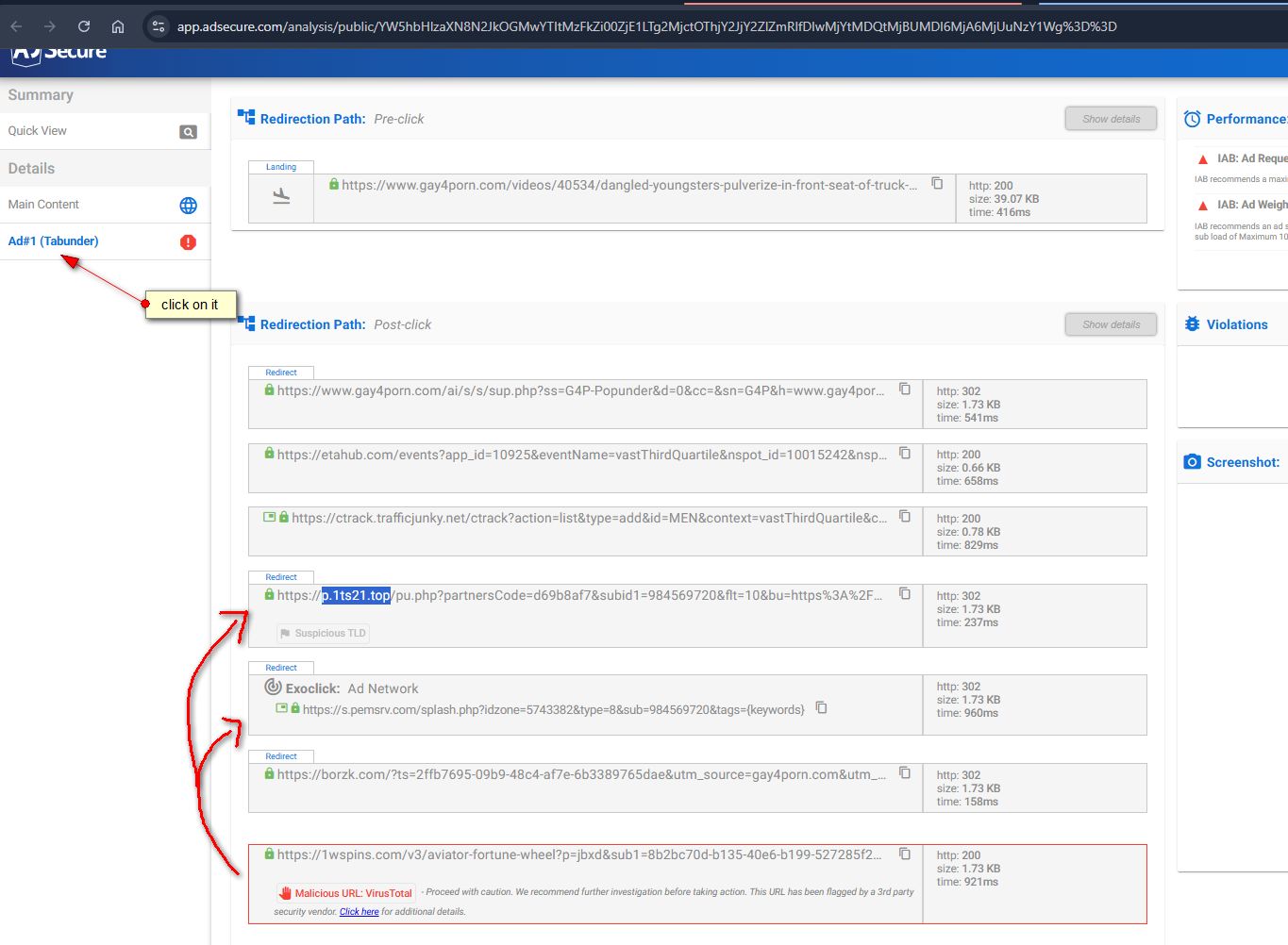The image size is (1288, 945).
Task: Click the warning triangle beside IAB: Ad Weight
Action: coord(1203,206)
